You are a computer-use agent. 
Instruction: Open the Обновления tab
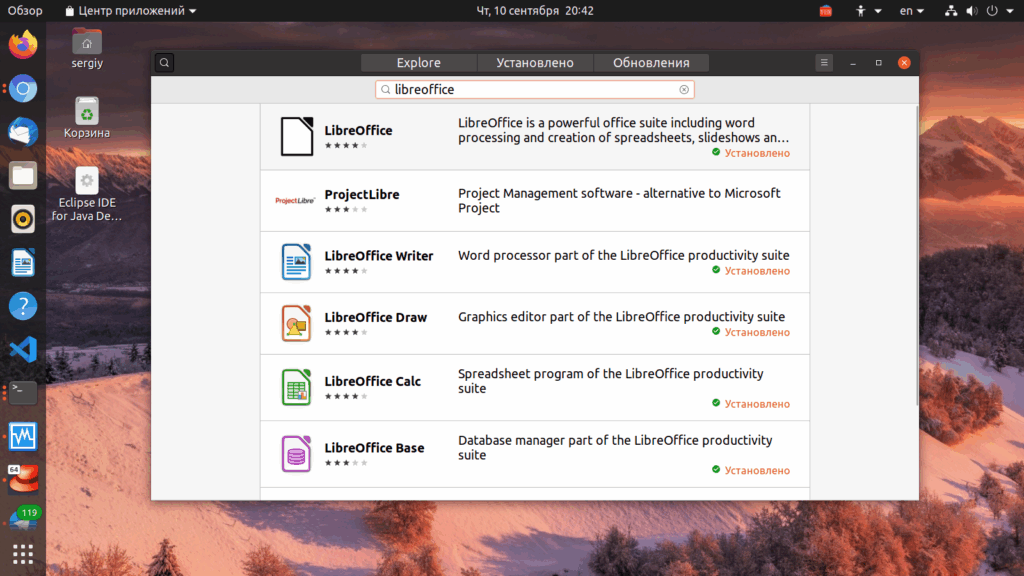[x=651, y=63]
